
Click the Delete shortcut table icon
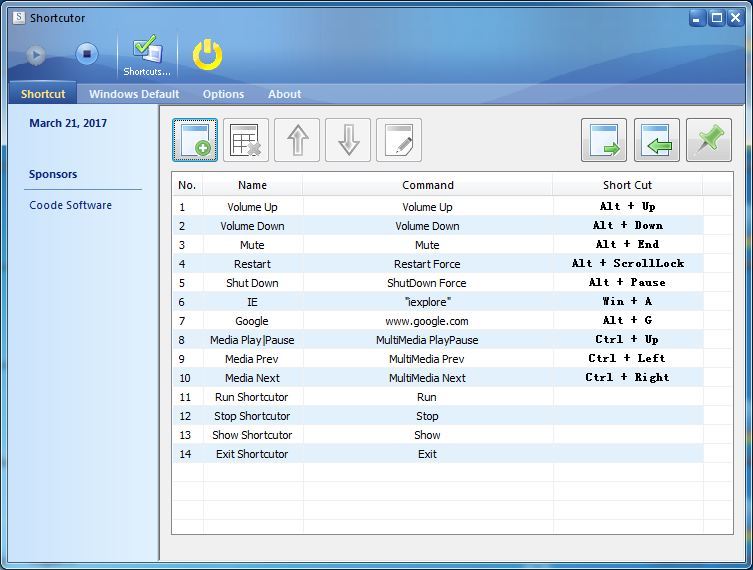coord(246,140)
